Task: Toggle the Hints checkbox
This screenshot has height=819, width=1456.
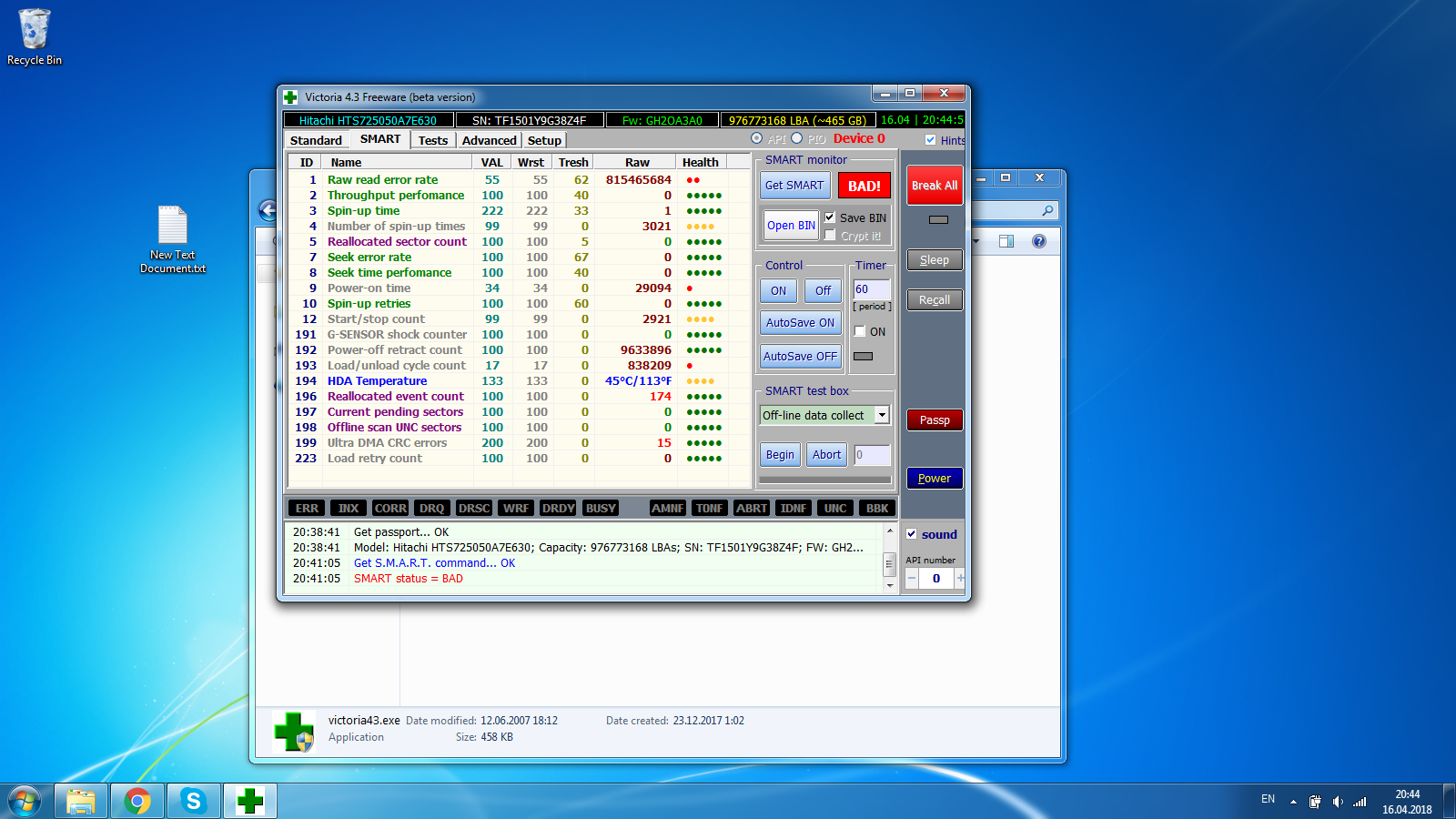Action: (x=930, y=140)
